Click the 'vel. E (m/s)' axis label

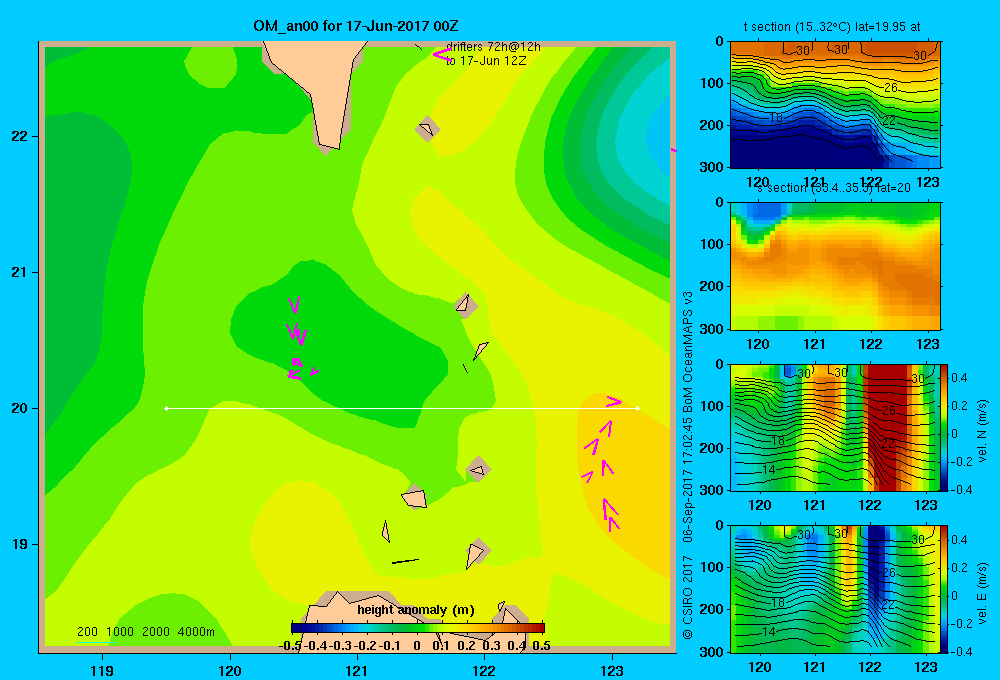coord(982,593)
